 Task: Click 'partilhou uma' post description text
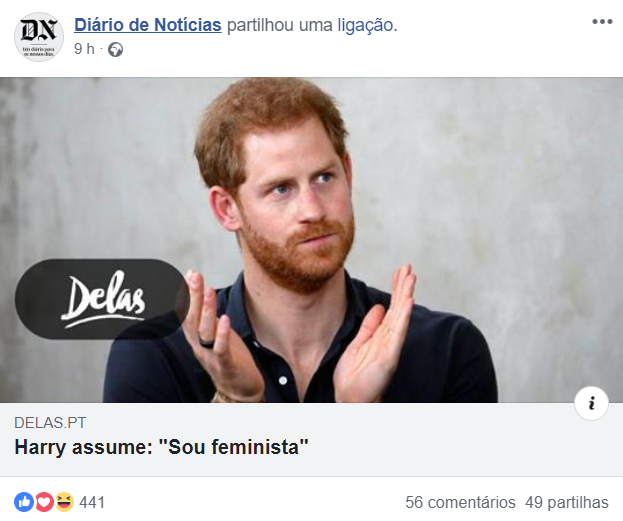[280, 25]
